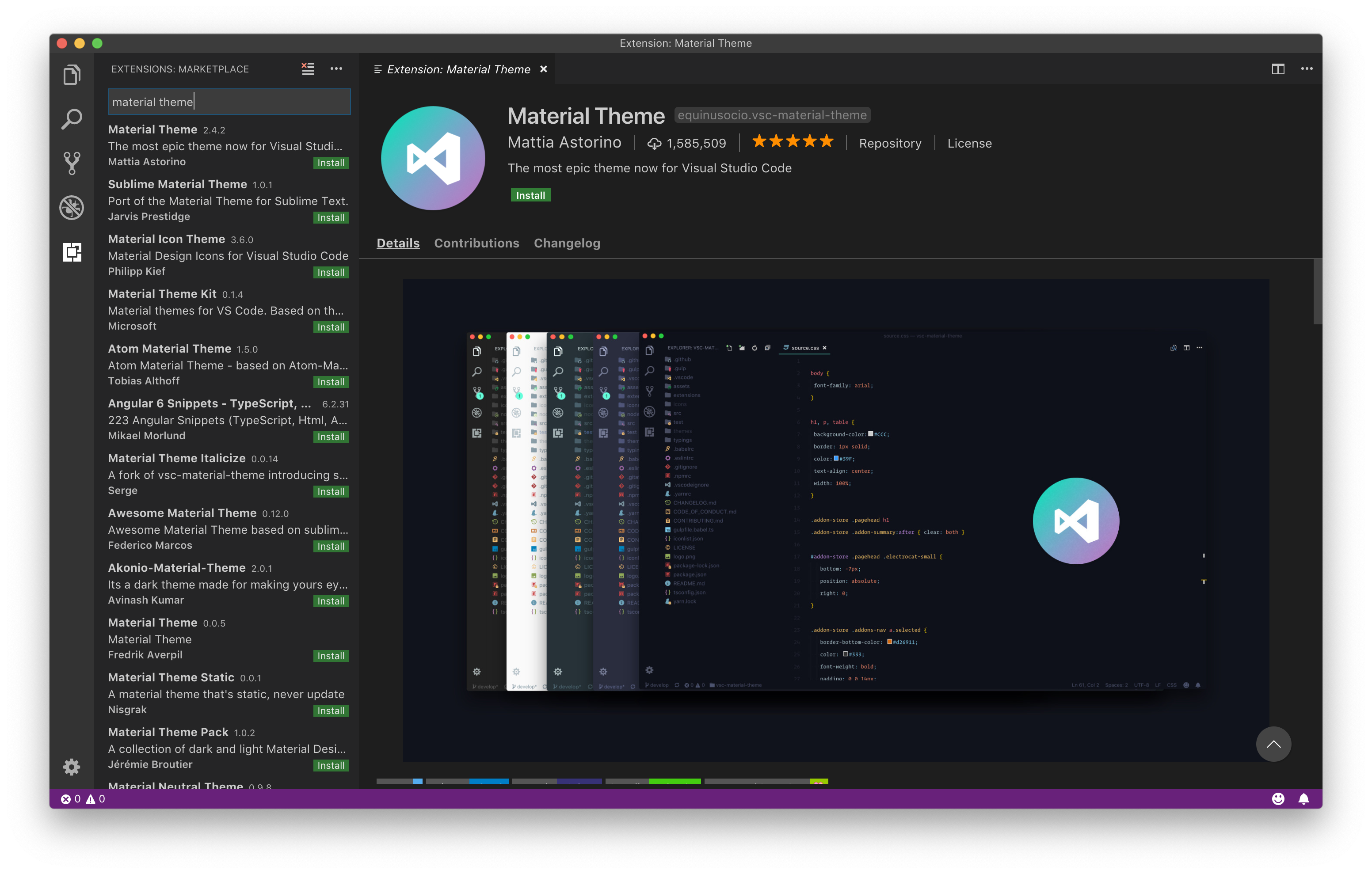Click the Extensions view icon
The image size is (1372, 874).
72,252
